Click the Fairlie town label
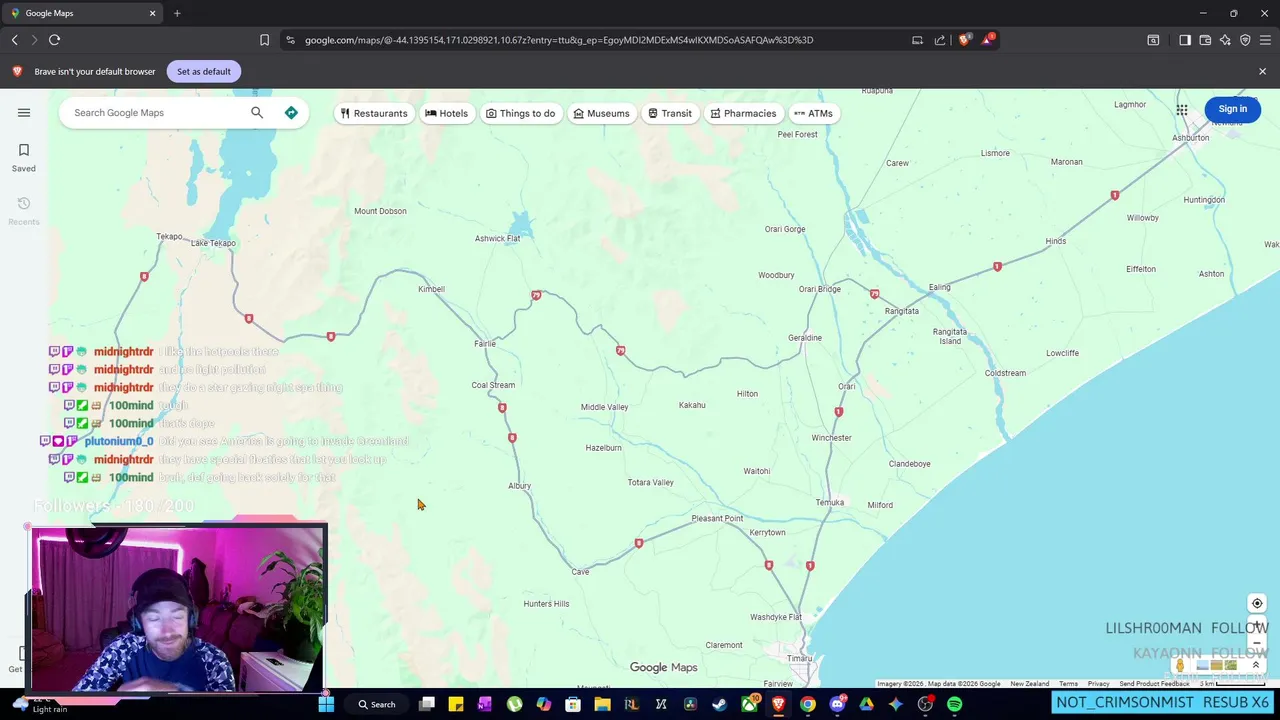1280x720 pixels. pyautogui.click(x=485, y=344)
